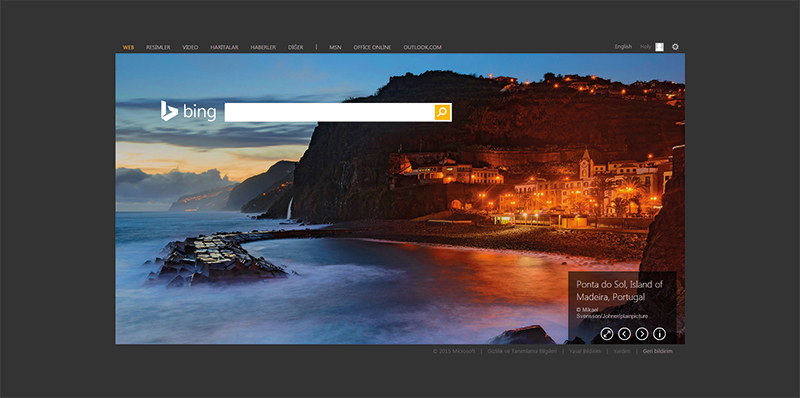This screenshot has width=800, height=398.
Task: Click the orange search magnifier button
Action: click(x=442, y=112)
